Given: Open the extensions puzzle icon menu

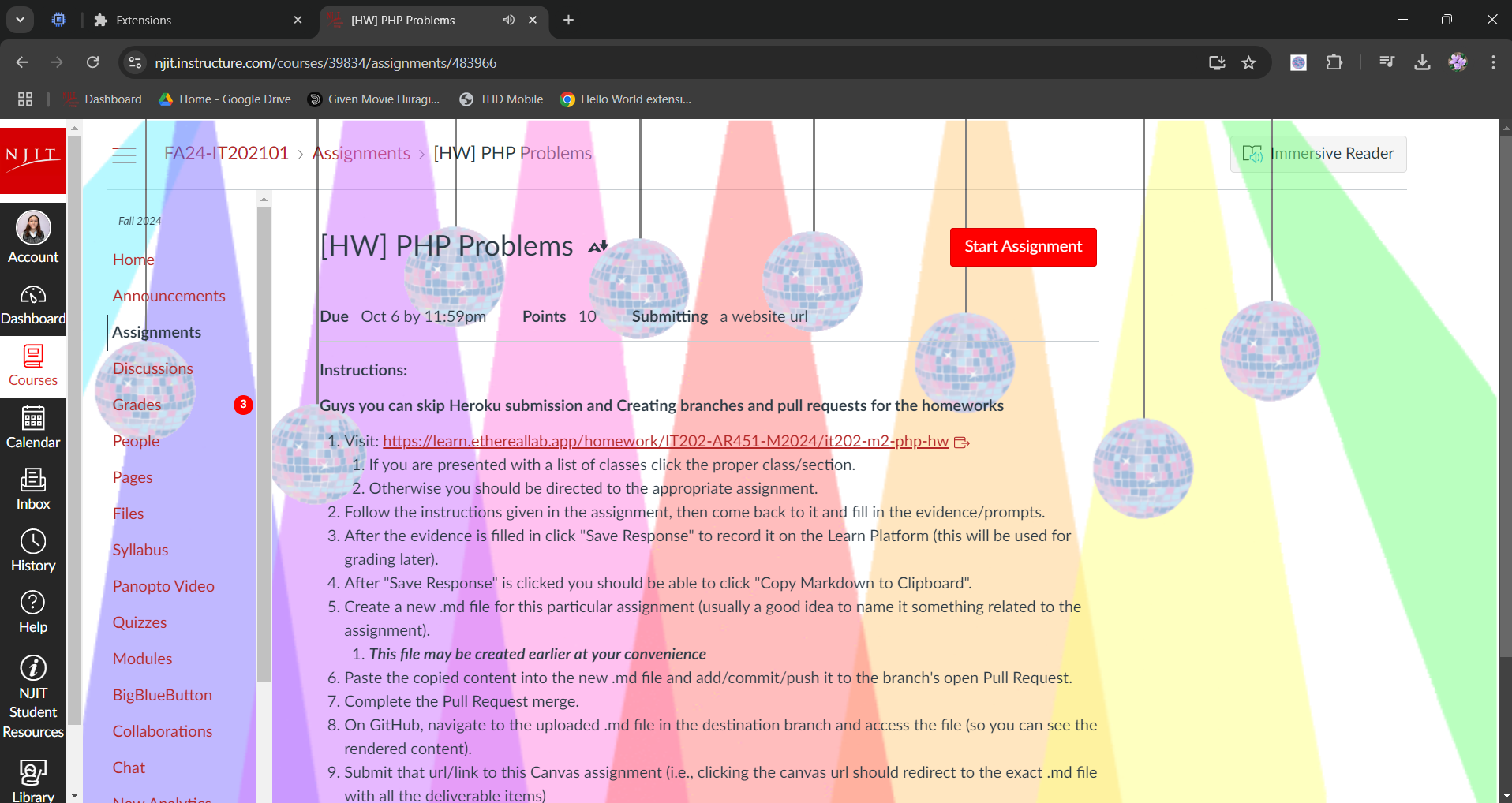Looking at the screenshot, I should click(1334, 62).
